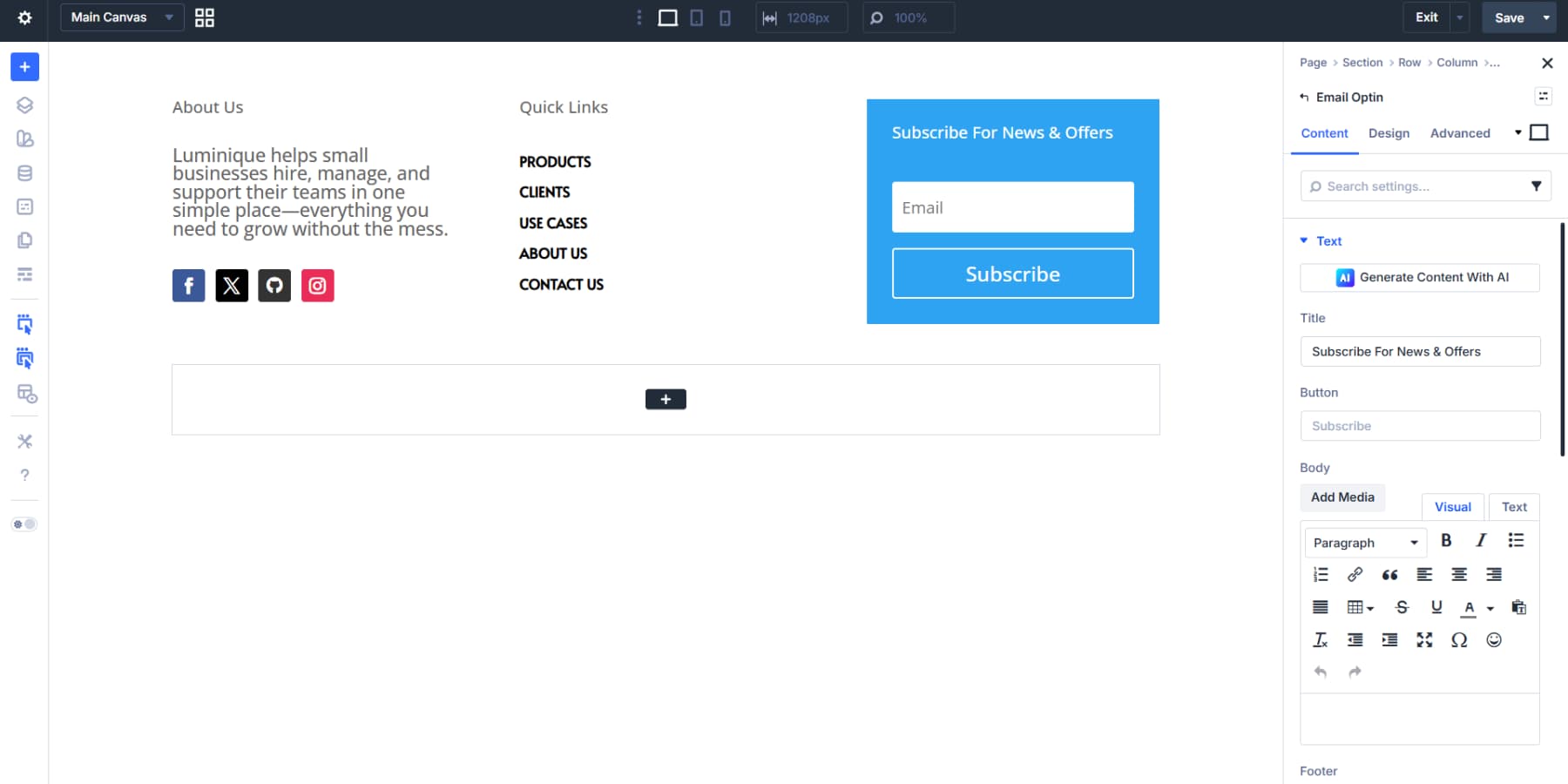Select the unordered list icon

(1516, 540)
